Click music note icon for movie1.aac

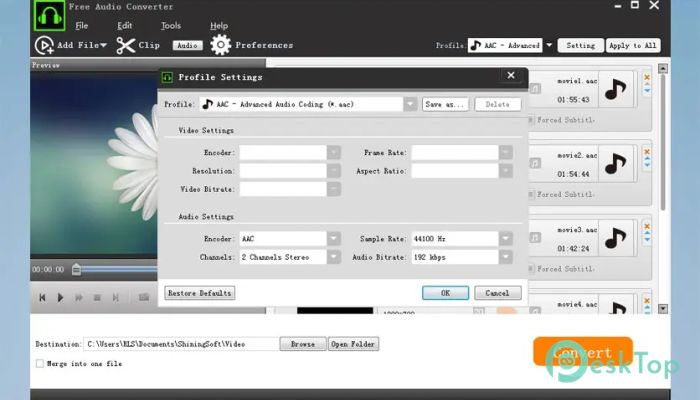[615, 89]
